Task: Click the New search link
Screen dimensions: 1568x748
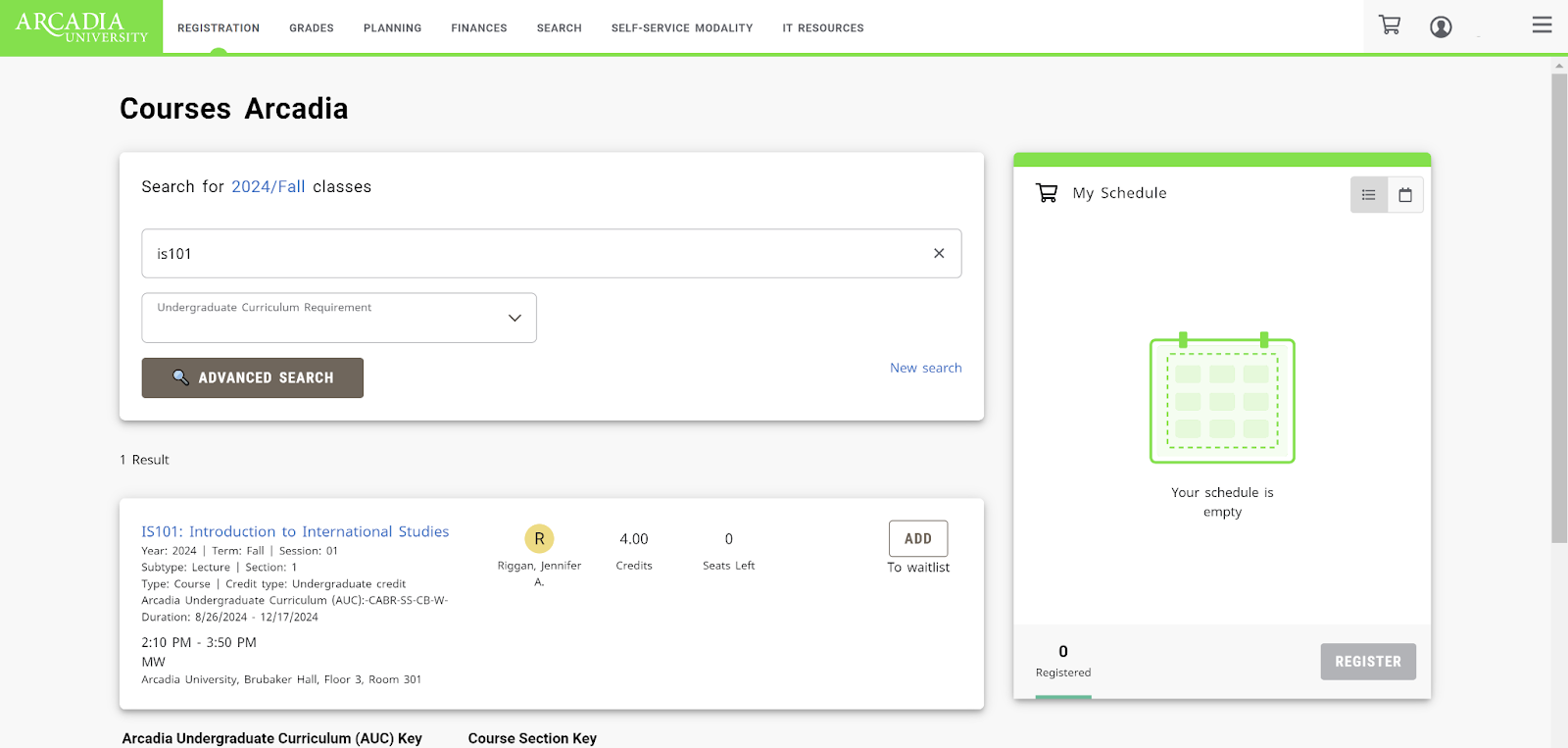Action: pyautogui.click(x=925, y=368)
